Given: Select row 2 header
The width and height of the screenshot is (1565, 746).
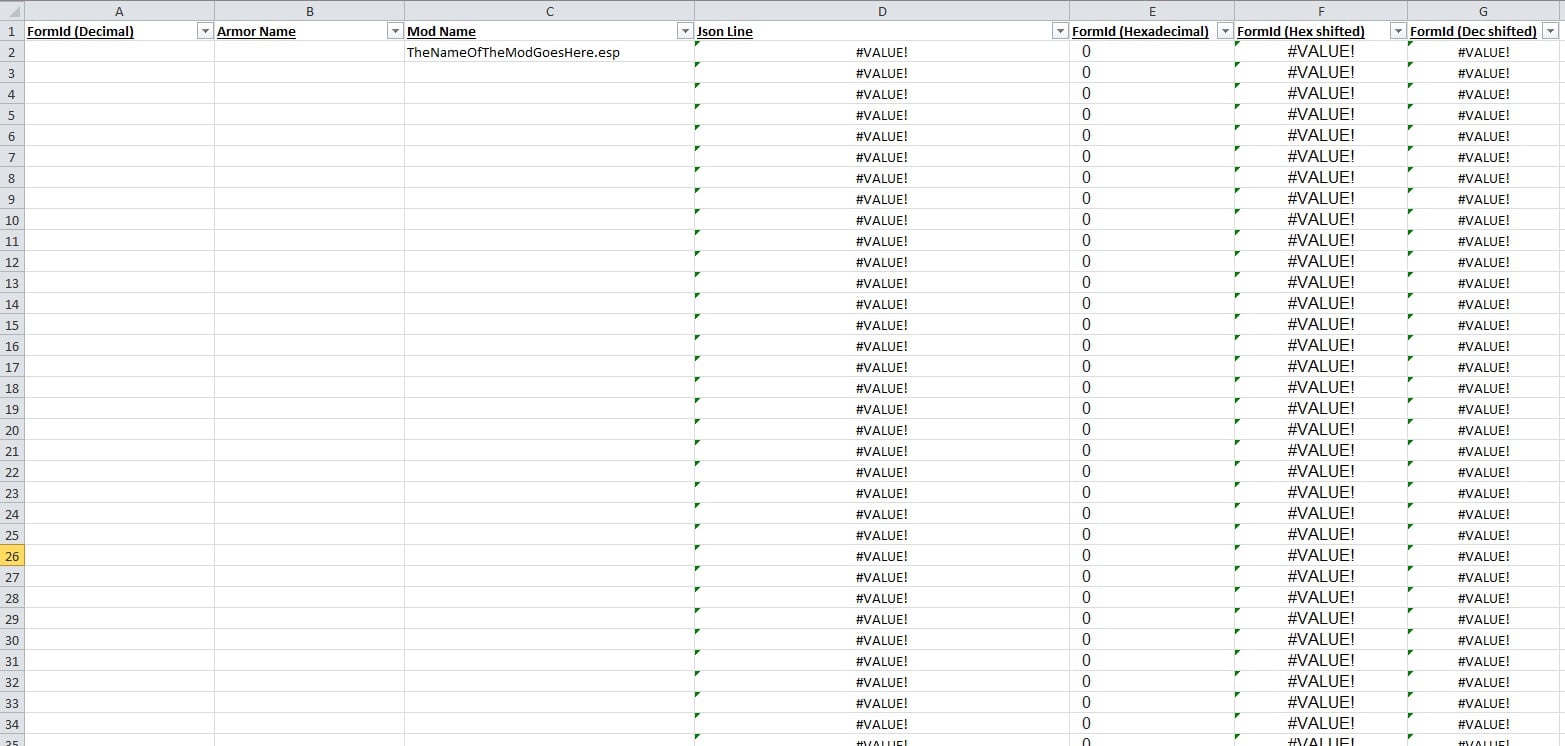Looking at the screenshot, I should click(x=12, y=52).
